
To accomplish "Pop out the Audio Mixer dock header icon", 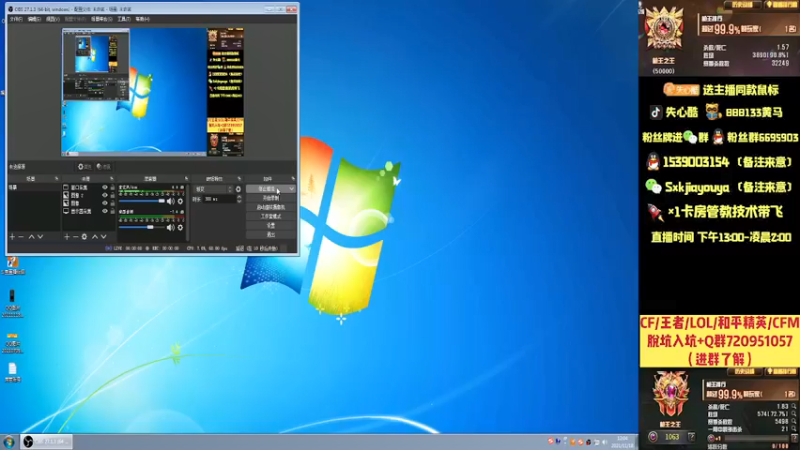I will click(186, 179).
